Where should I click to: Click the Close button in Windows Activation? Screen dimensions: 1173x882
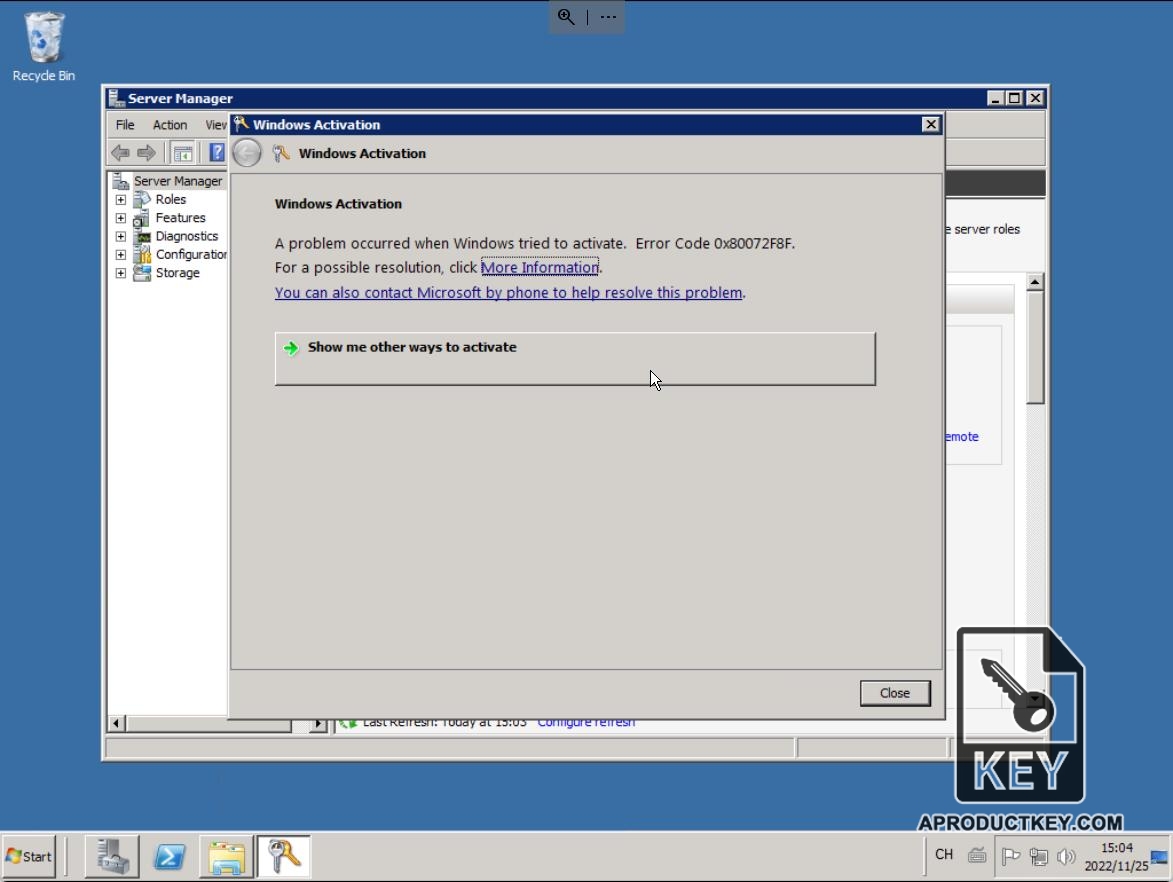coord(895,693)
